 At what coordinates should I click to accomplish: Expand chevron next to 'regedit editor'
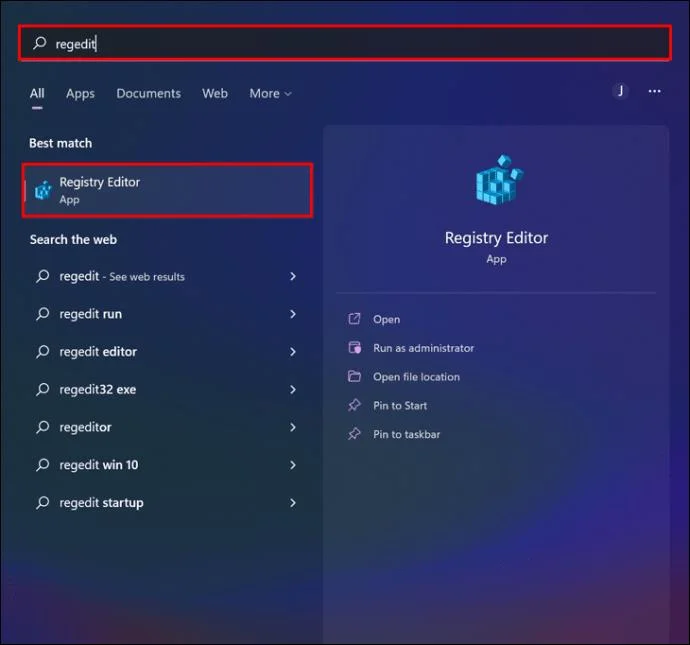[293, 352]
